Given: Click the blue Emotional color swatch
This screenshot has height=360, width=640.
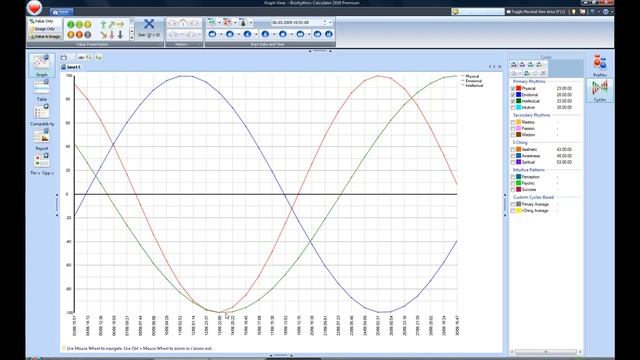Looking at the screenshot, I should click(x=518, y=95).
